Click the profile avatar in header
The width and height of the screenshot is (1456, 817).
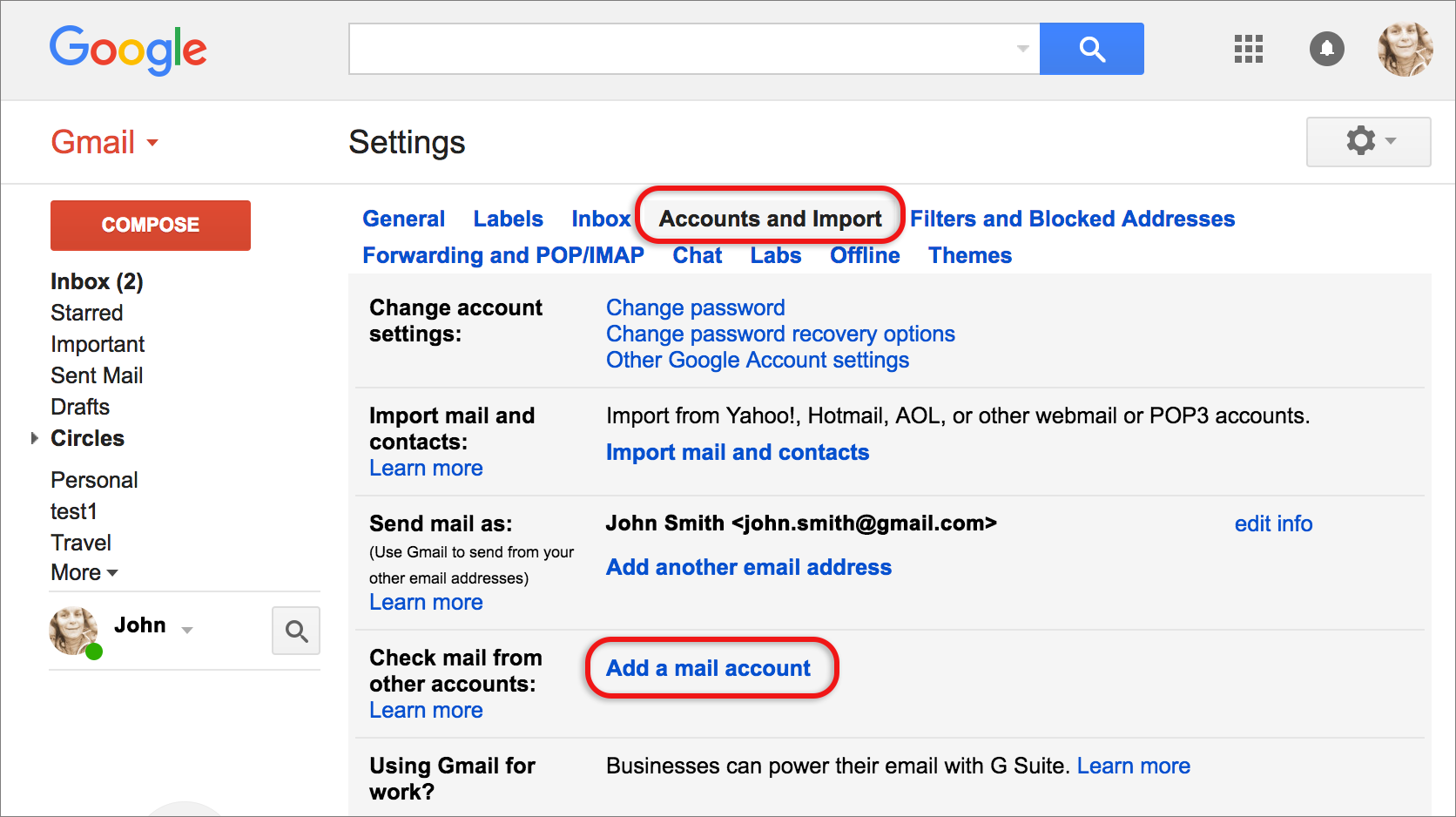pyautogui.click(x=1405, y=49)
